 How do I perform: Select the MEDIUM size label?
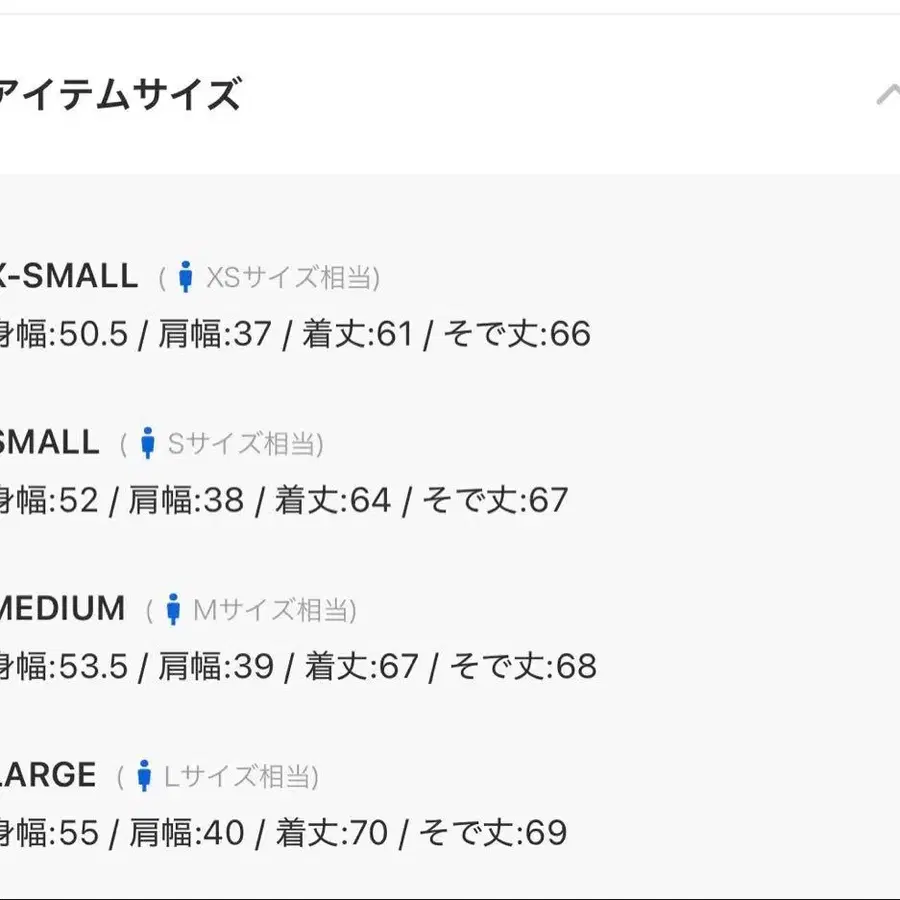[62, 608]
